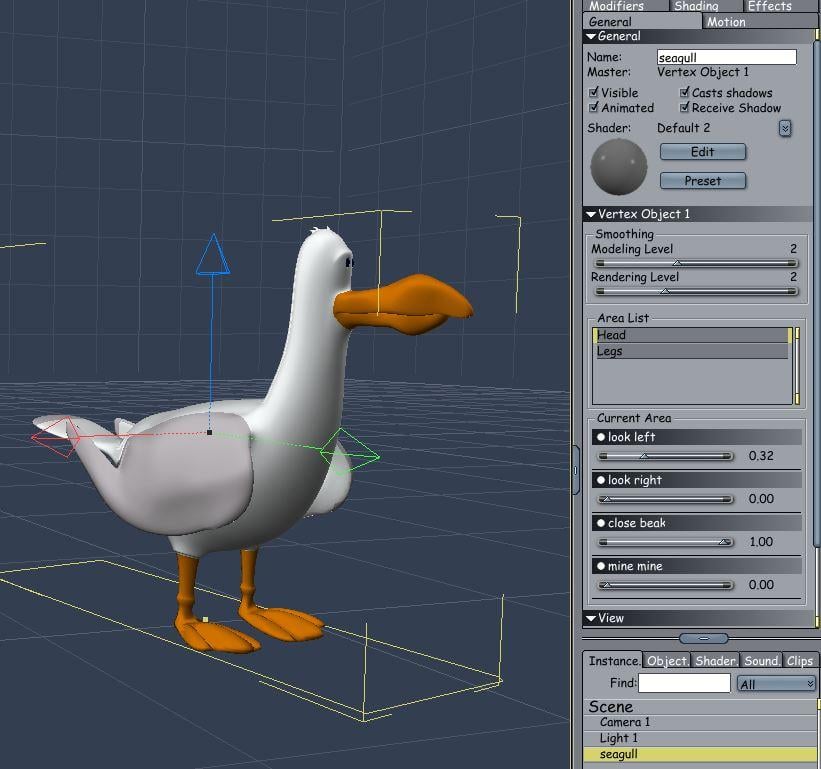Click the properties panel collapse handle on left edge
This screenshot has width=821, height=769.
(576, 470)
